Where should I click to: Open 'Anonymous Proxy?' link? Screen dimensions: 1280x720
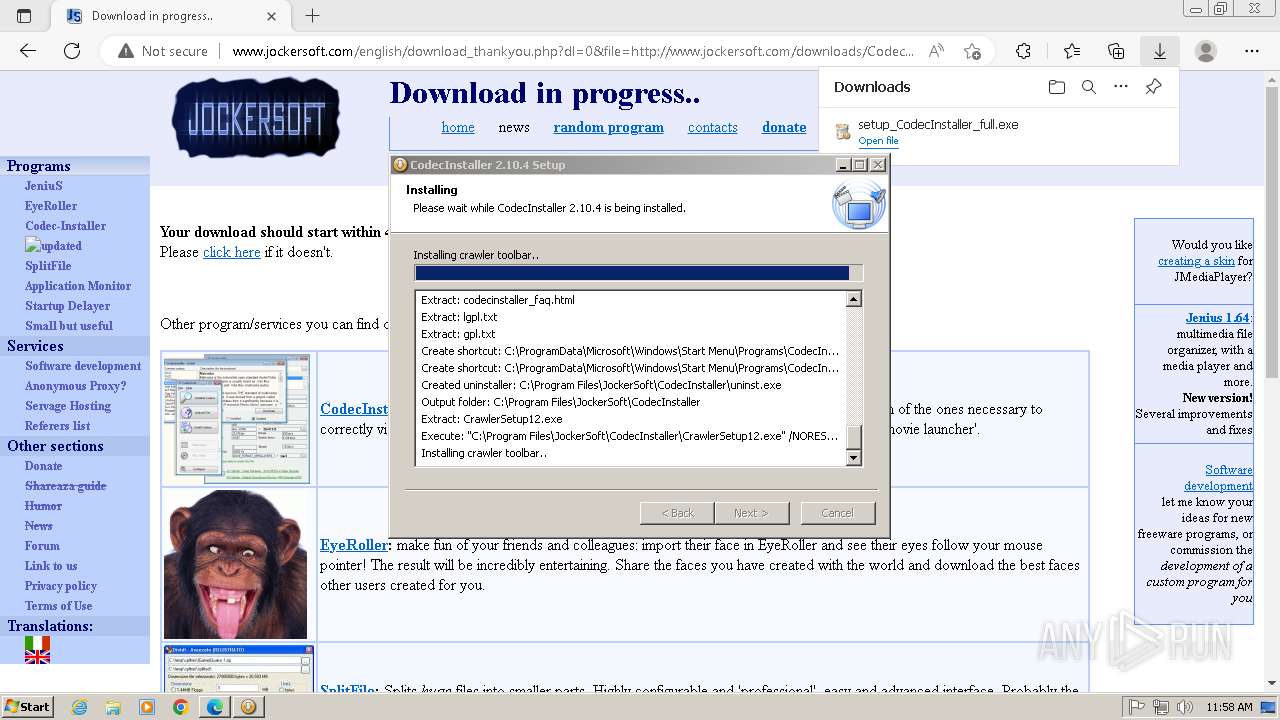[75, 386]
